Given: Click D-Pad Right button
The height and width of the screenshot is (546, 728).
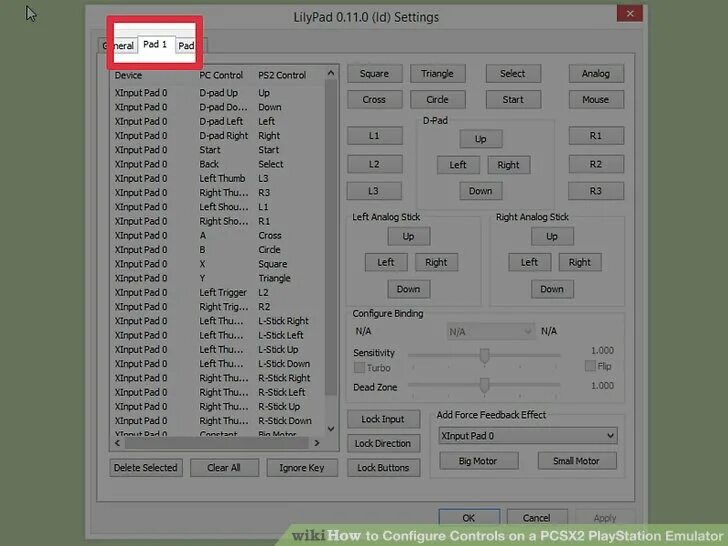Looking at the screenshot, I should click(508, 165).
